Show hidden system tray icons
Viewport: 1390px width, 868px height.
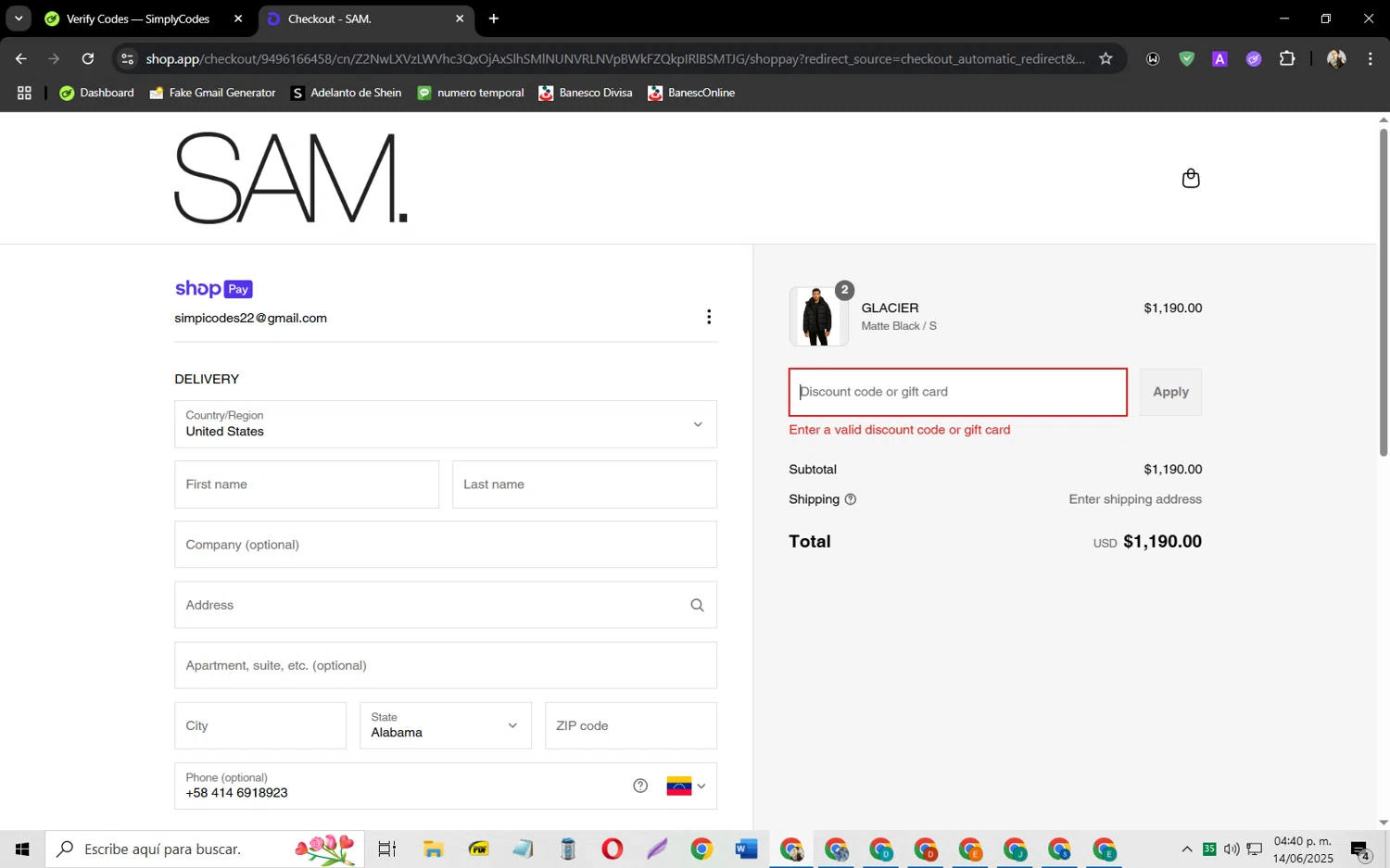coord(1186,849)
